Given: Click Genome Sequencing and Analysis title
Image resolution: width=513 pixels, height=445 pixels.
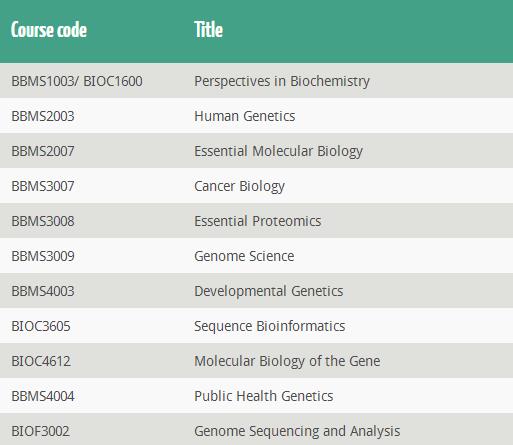Looking at the screenshot, I should pyautogui.click(x=297, y=431).
